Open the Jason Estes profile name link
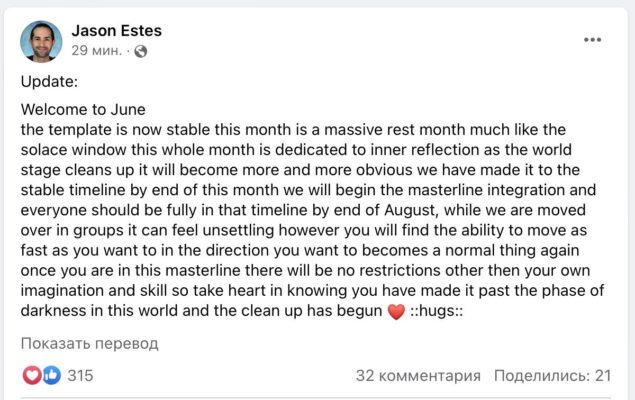 pos(116,30)
